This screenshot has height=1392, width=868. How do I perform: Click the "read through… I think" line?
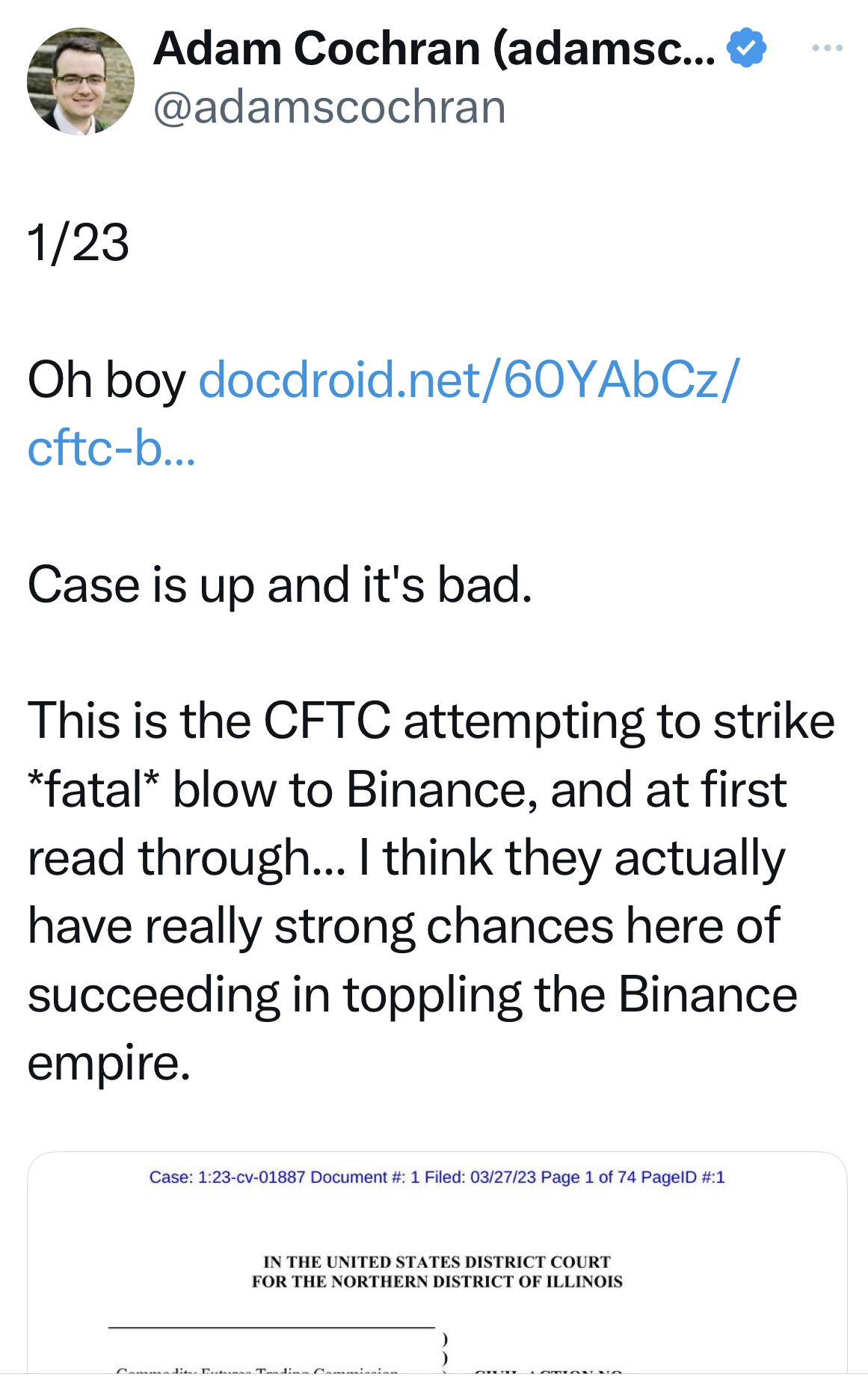click(x=406, y=858)
